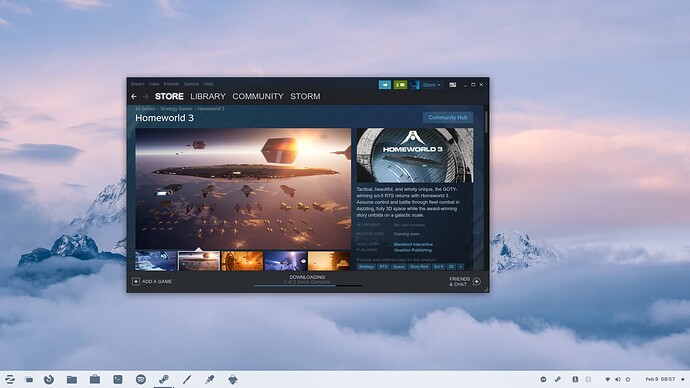Viewport: 690px width, 388px height.
Task: Select the third orange screenshot thumbnail
Action: 242,261
